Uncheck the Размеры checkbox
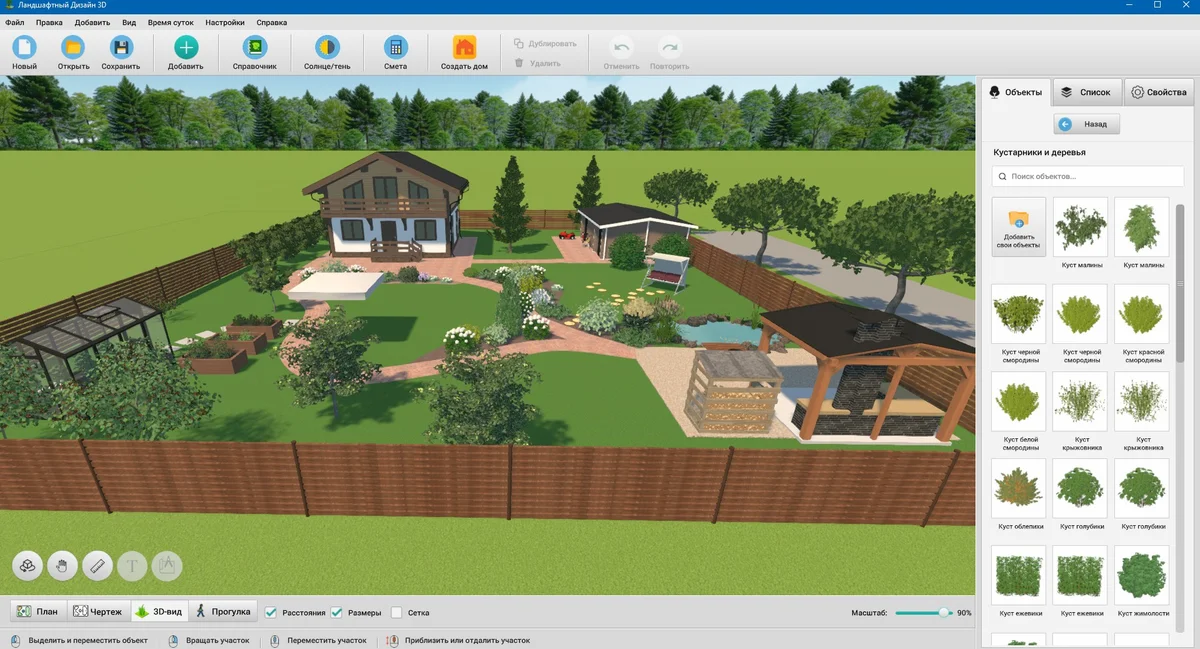 click(337, 612)
